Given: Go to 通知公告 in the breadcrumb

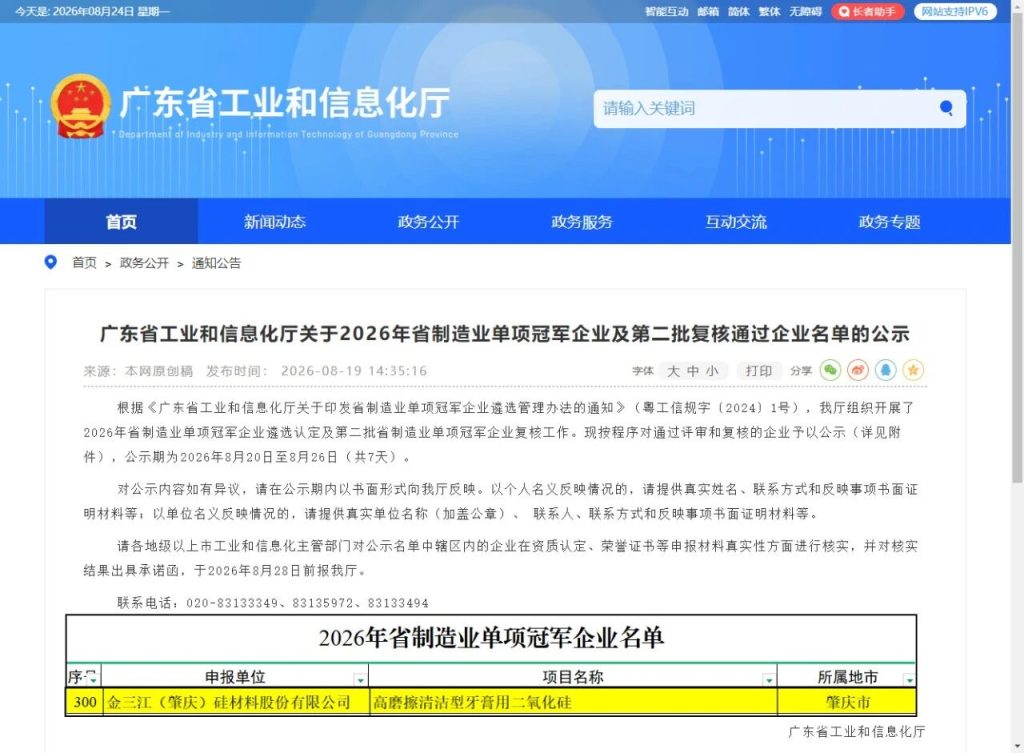Looking at the screenshot, I should 216,263.
